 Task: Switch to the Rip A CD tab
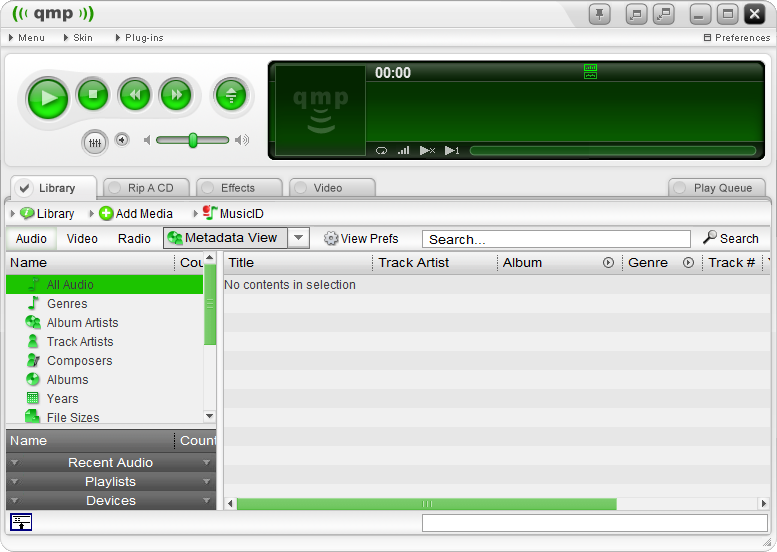pyautogui.click(x=146, y=188)
